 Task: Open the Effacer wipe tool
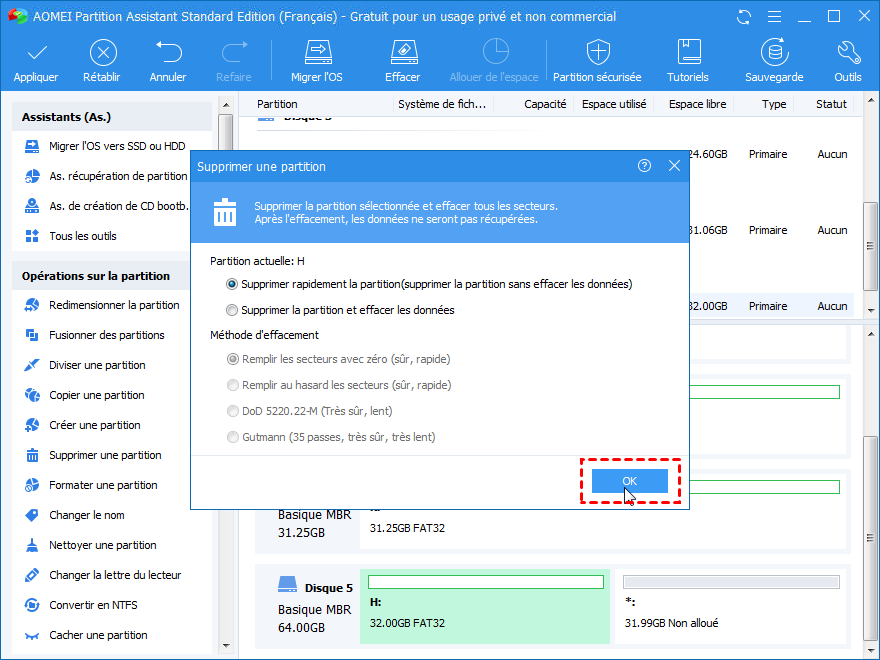pyautogui.click(x=403, y=61)
